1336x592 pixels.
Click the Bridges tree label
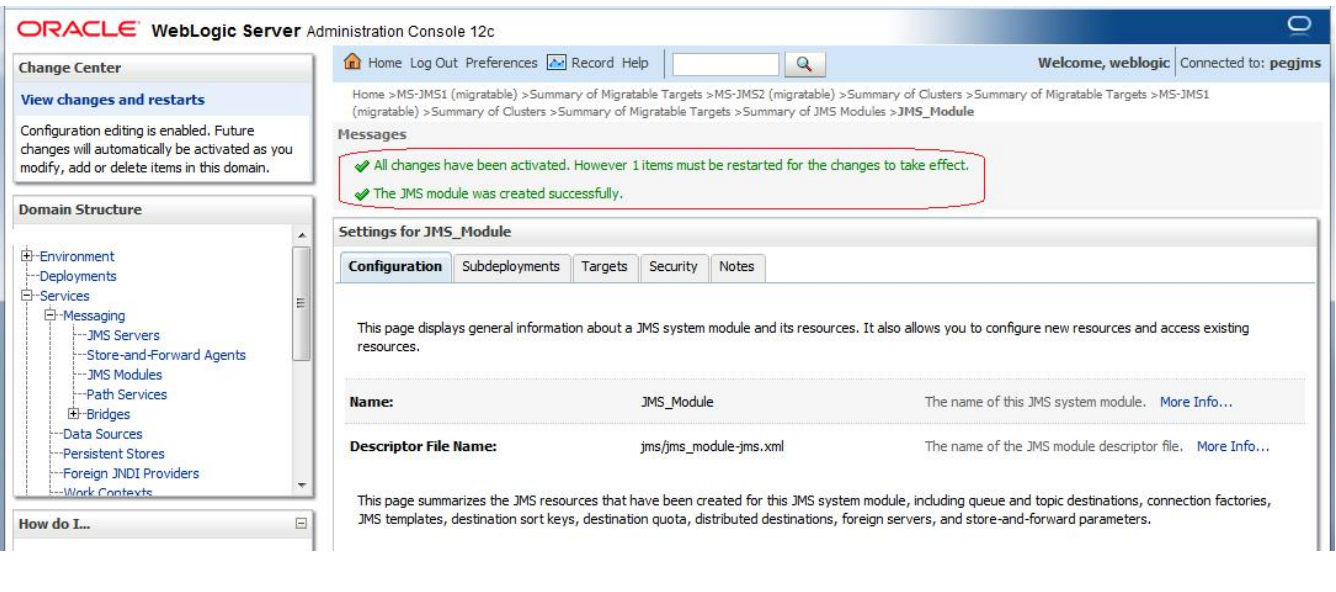point(108,414)
